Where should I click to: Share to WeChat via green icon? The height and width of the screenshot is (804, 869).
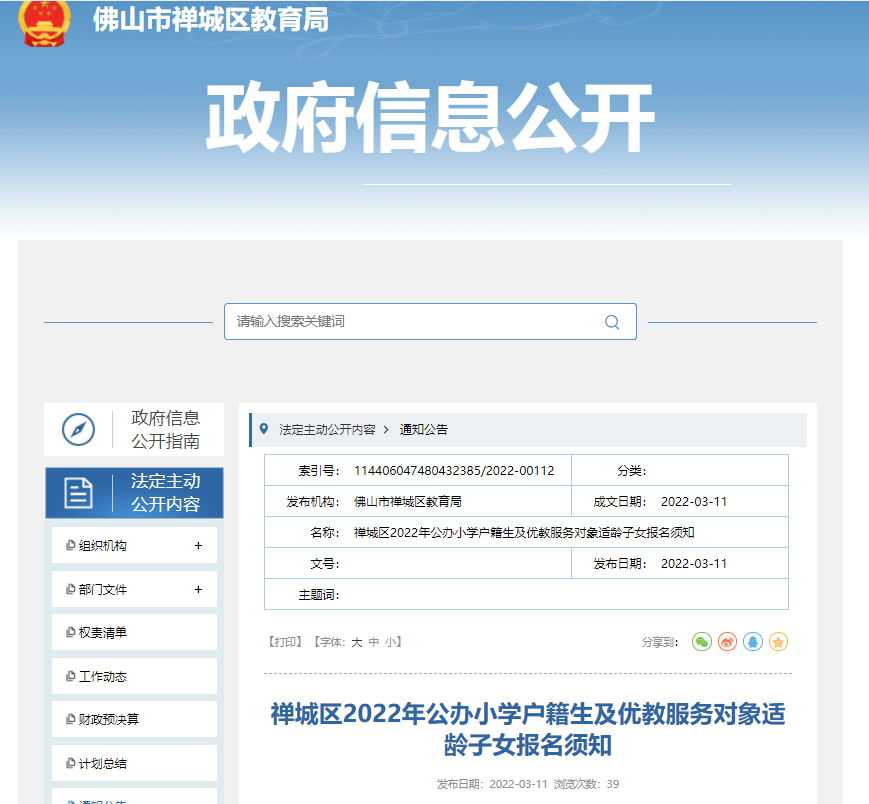702,642
